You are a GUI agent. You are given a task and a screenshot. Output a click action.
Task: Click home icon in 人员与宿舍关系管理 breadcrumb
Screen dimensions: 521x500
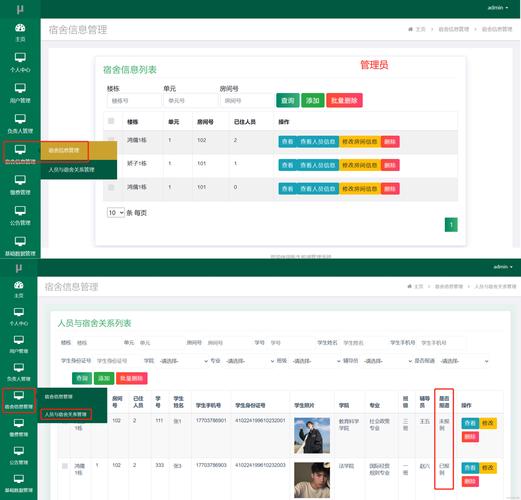(410, 286)
